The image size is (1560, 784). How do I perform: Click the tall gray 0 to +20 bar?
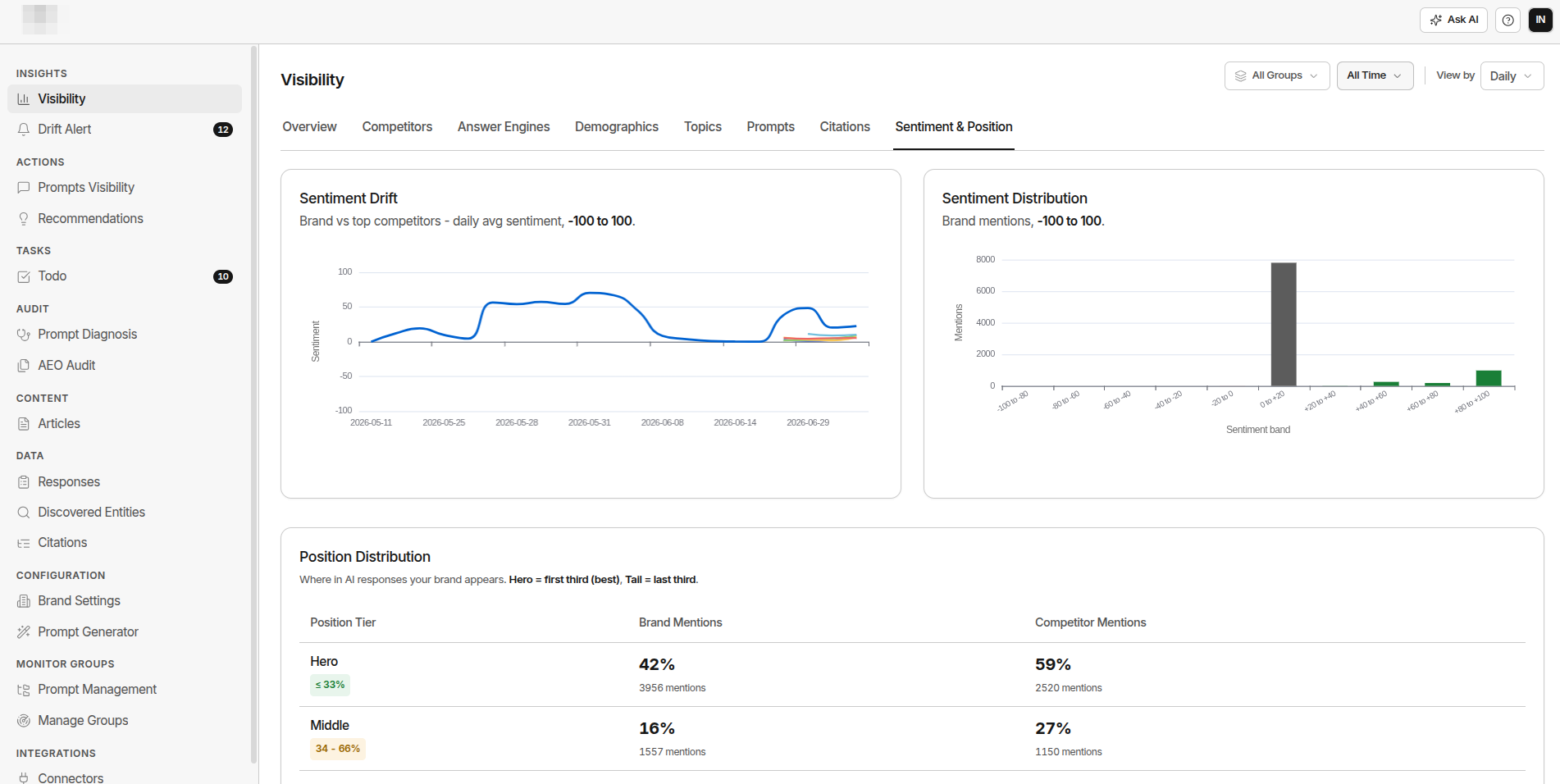click(x=1284, y=324)
